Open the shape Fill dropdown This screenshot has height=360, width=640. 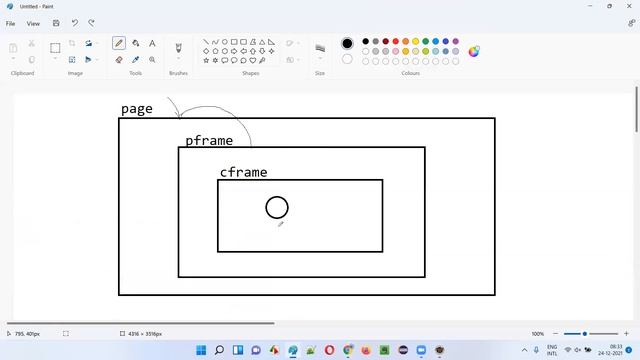coord(293,60)
